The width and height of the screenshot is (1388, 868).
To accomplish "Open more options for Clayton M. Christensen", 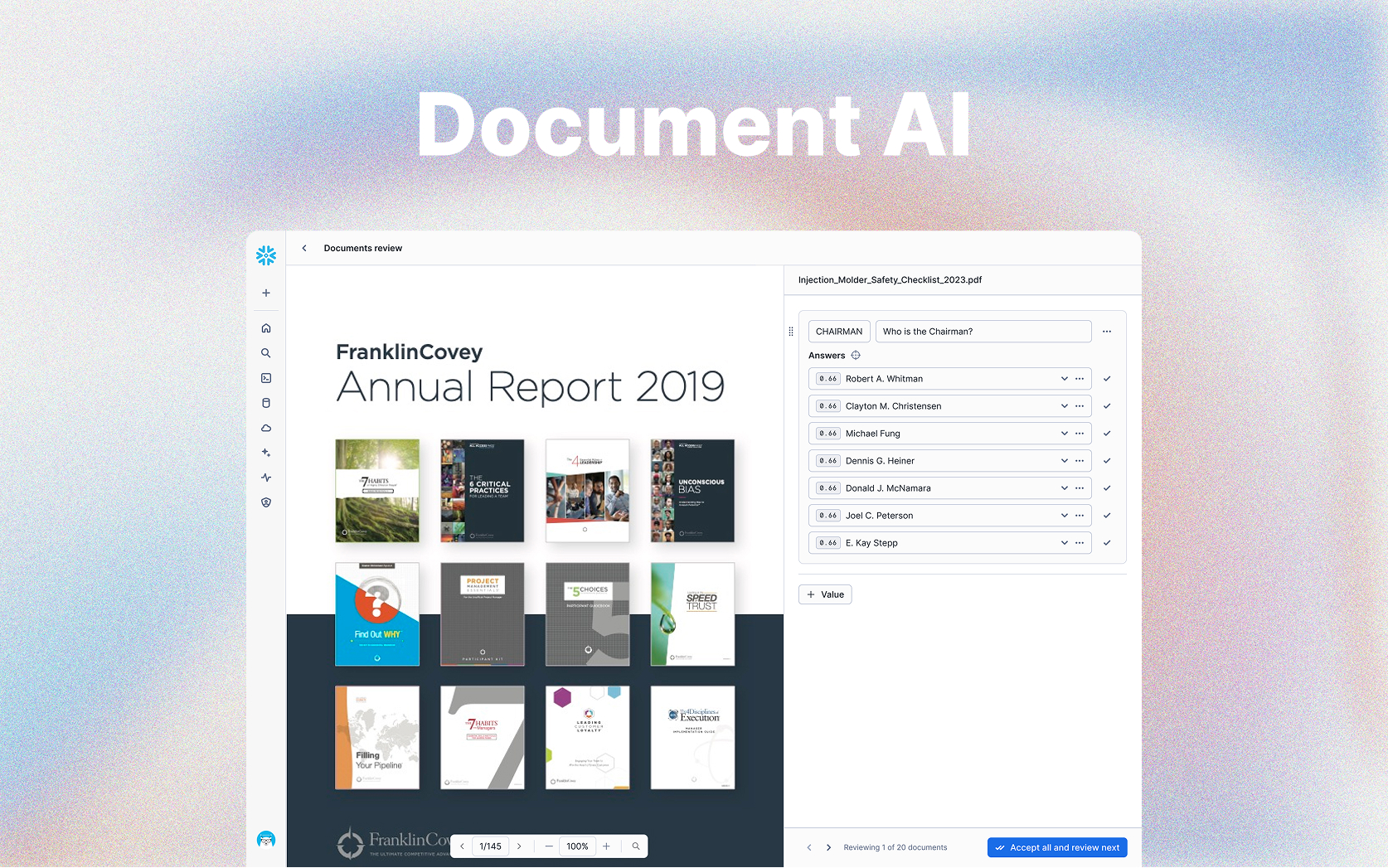I will coord(1080,406).
